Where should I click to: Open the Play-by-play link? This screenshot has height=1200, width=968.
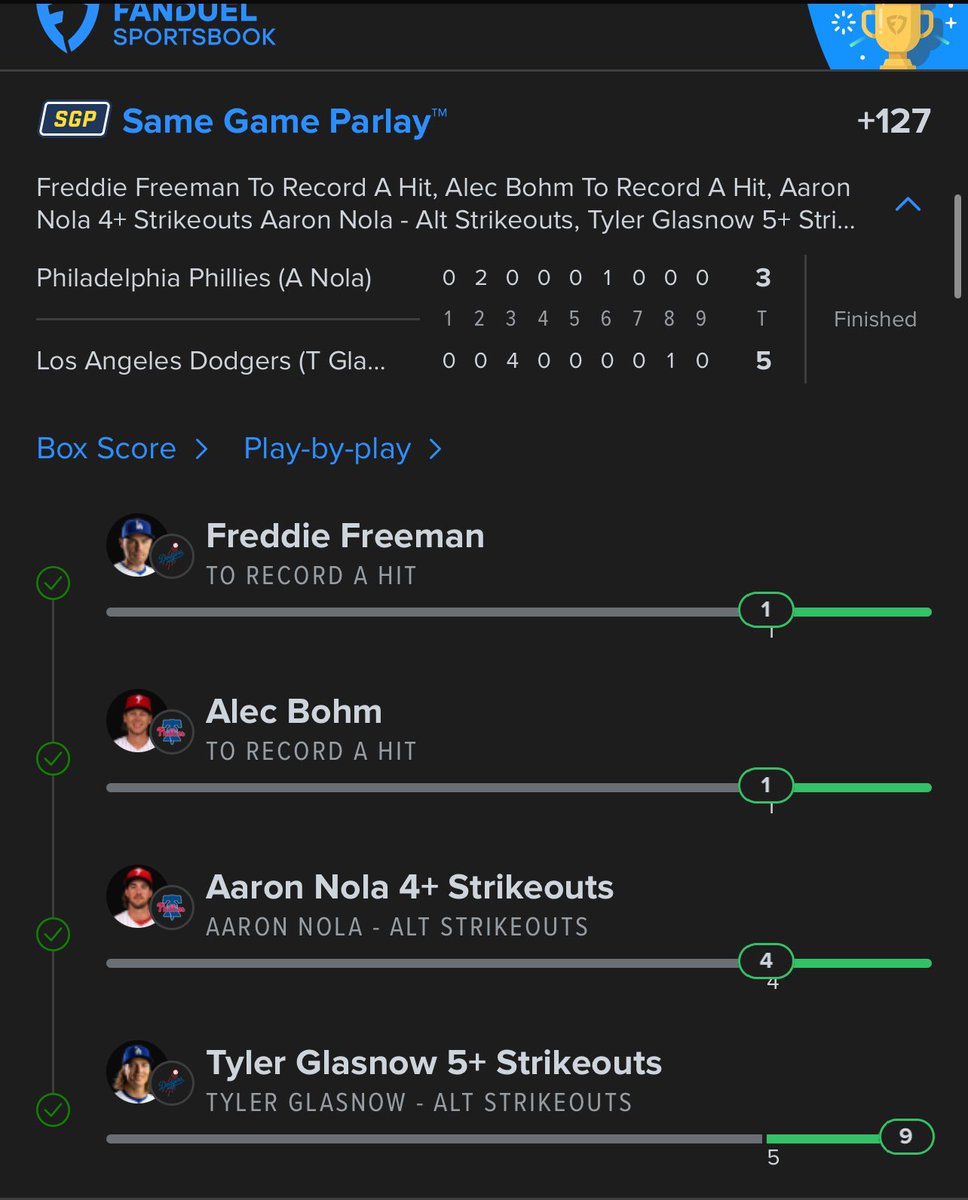327,448
